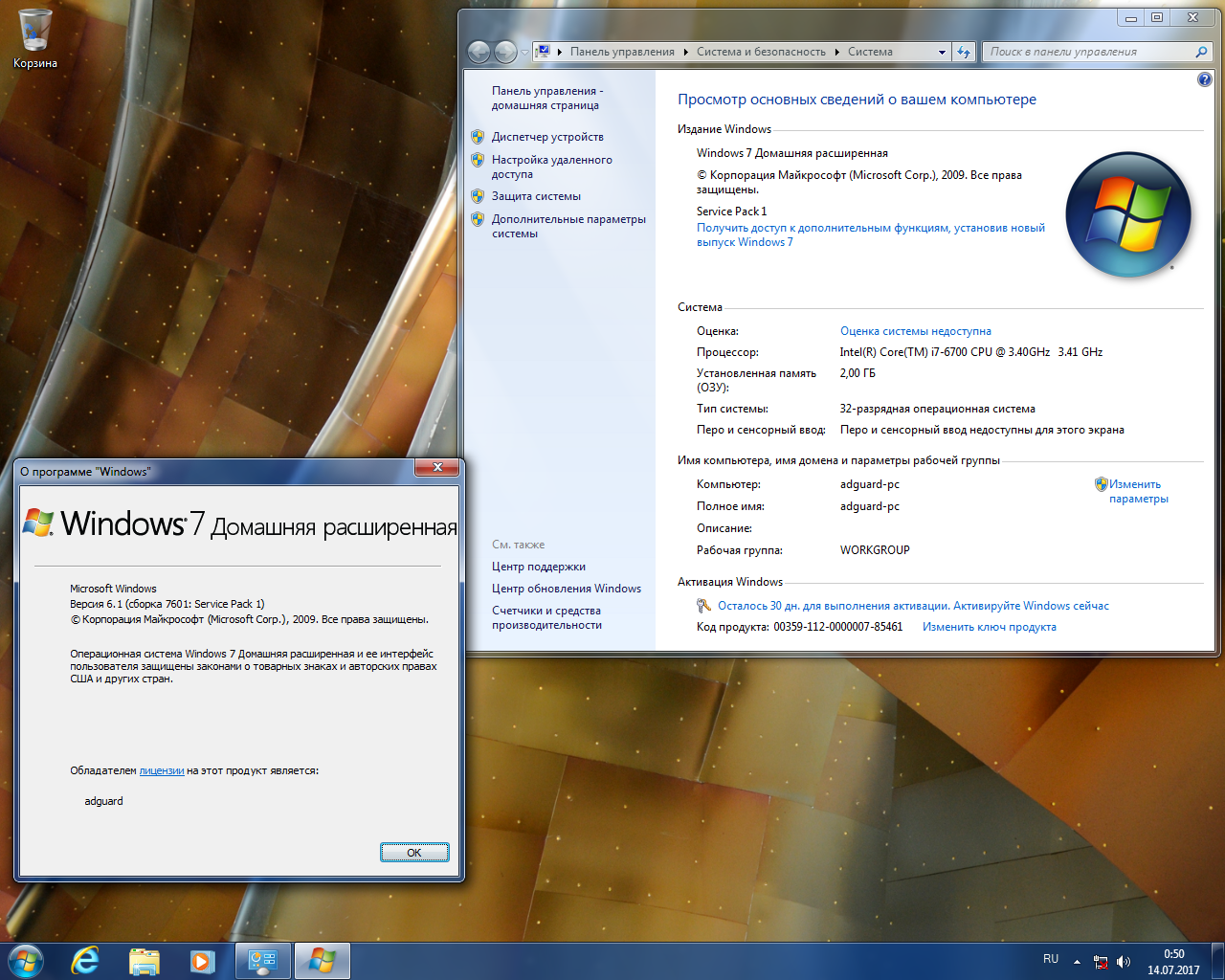Open Защита системы link
The width and height of the screenshot is (1225, 980).
coord(536,196)
